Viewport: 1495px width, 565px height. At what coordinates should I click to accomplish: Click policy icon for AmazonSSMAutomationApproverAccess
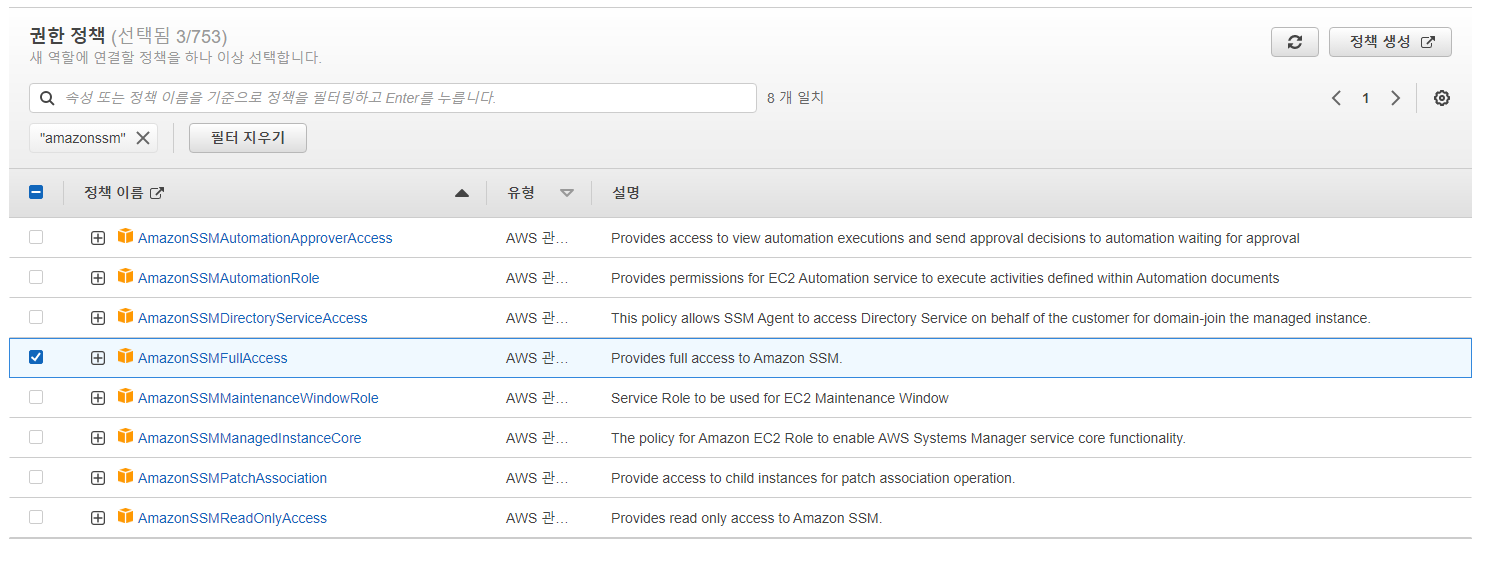point(125,237)
